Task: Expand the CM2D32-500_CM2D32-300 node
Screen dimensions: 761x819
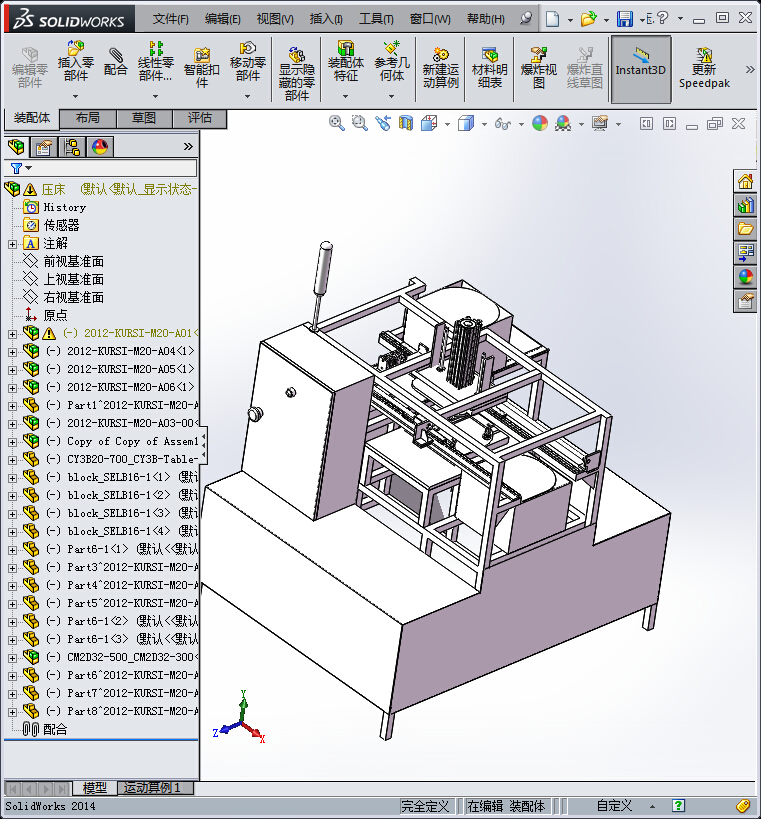Action: (x=13, y=658)
